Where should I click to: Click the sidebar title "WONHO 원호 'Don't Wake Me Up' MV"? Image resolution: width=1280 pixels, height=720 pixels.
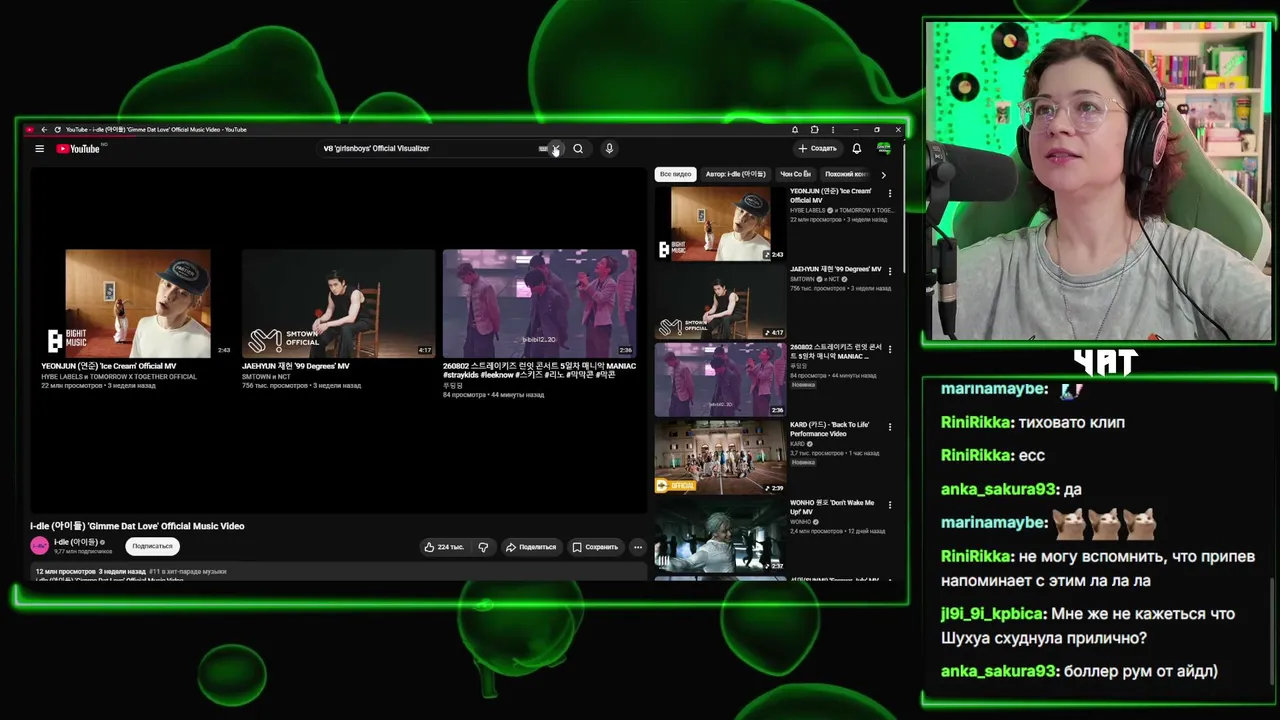click(x=832, y=507)
